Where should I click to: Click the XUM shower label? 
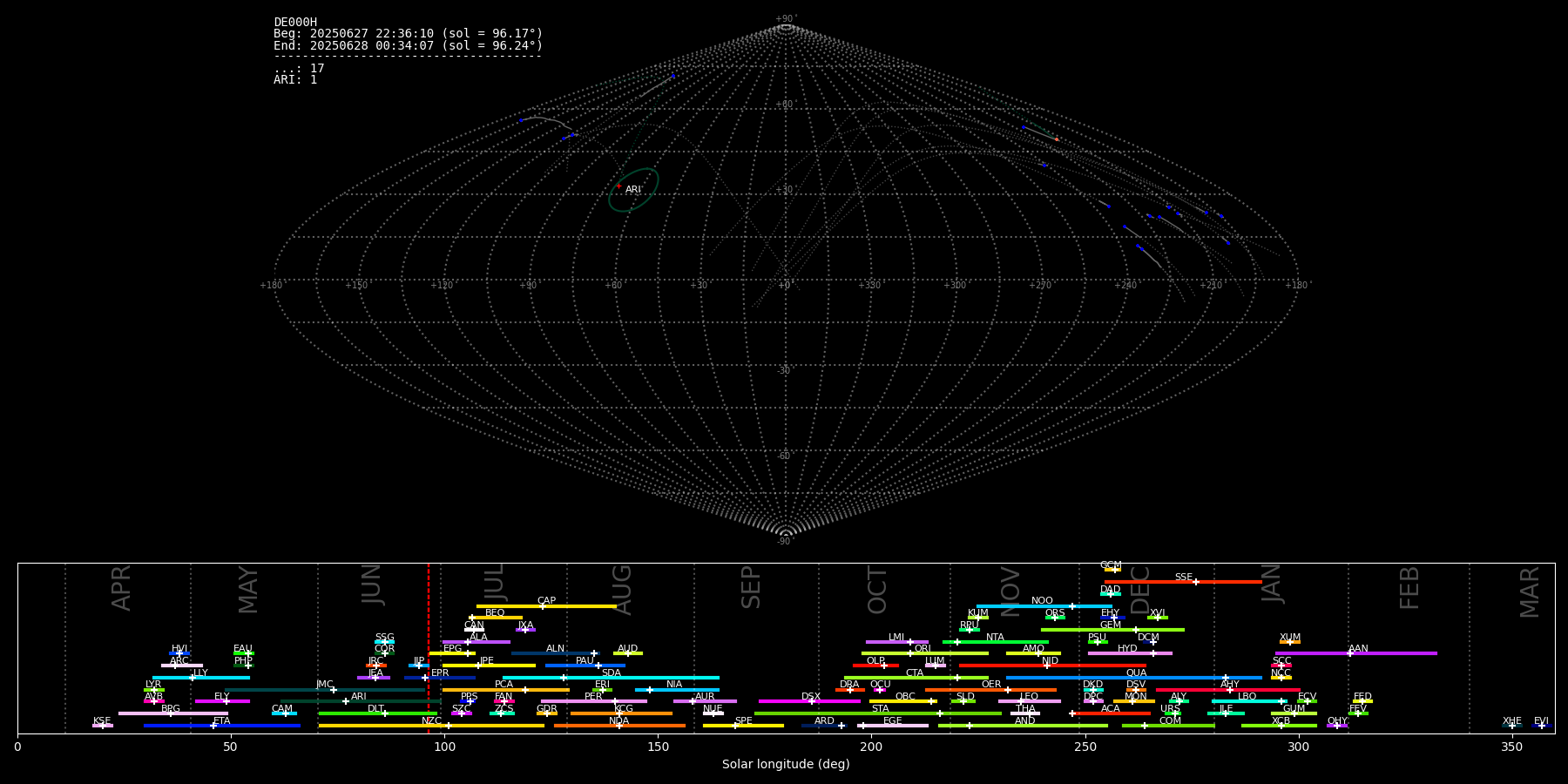tap(1290, 638)
